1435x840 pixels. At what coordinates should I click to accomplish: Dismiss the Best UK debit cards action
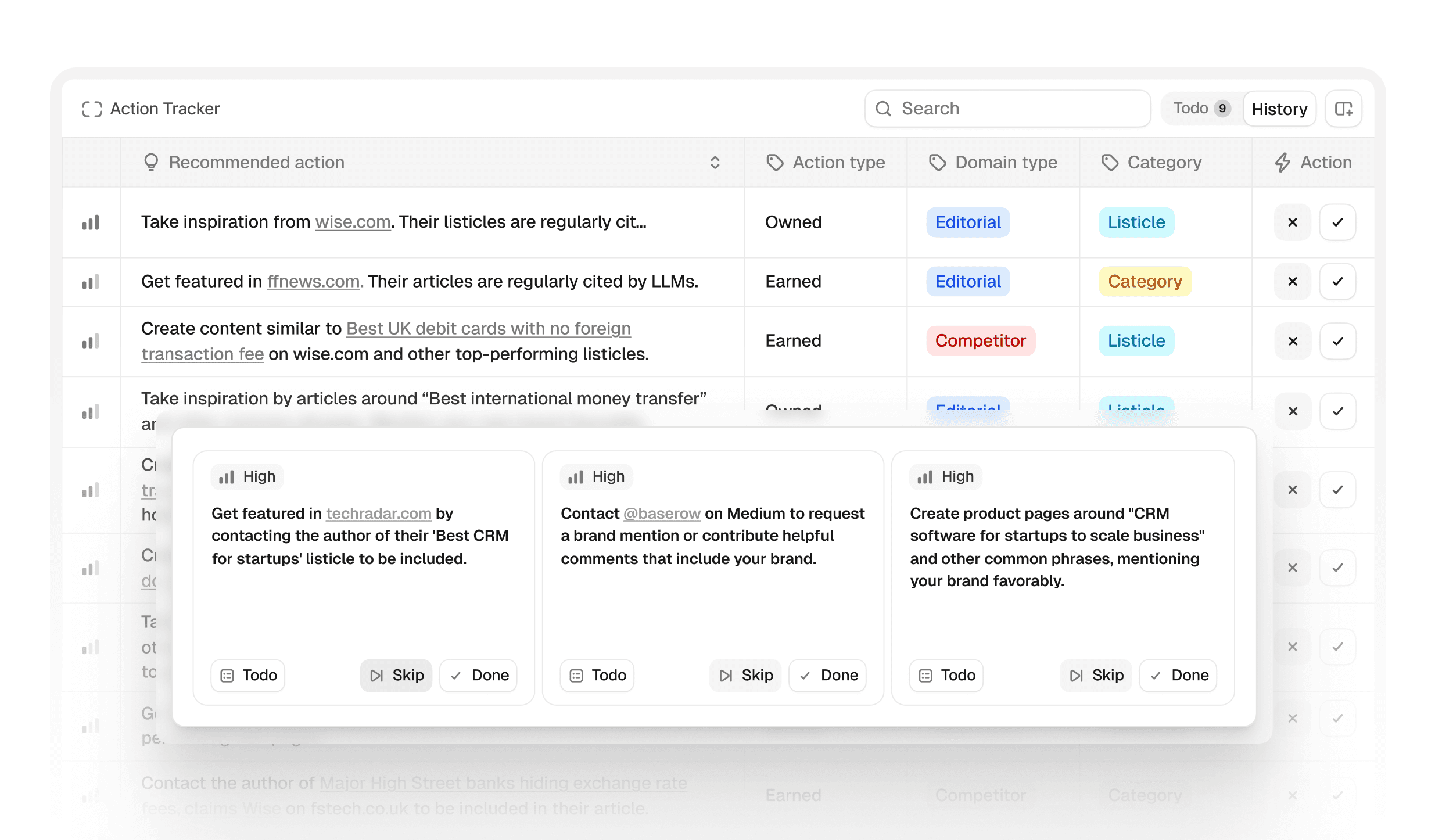1292,341
